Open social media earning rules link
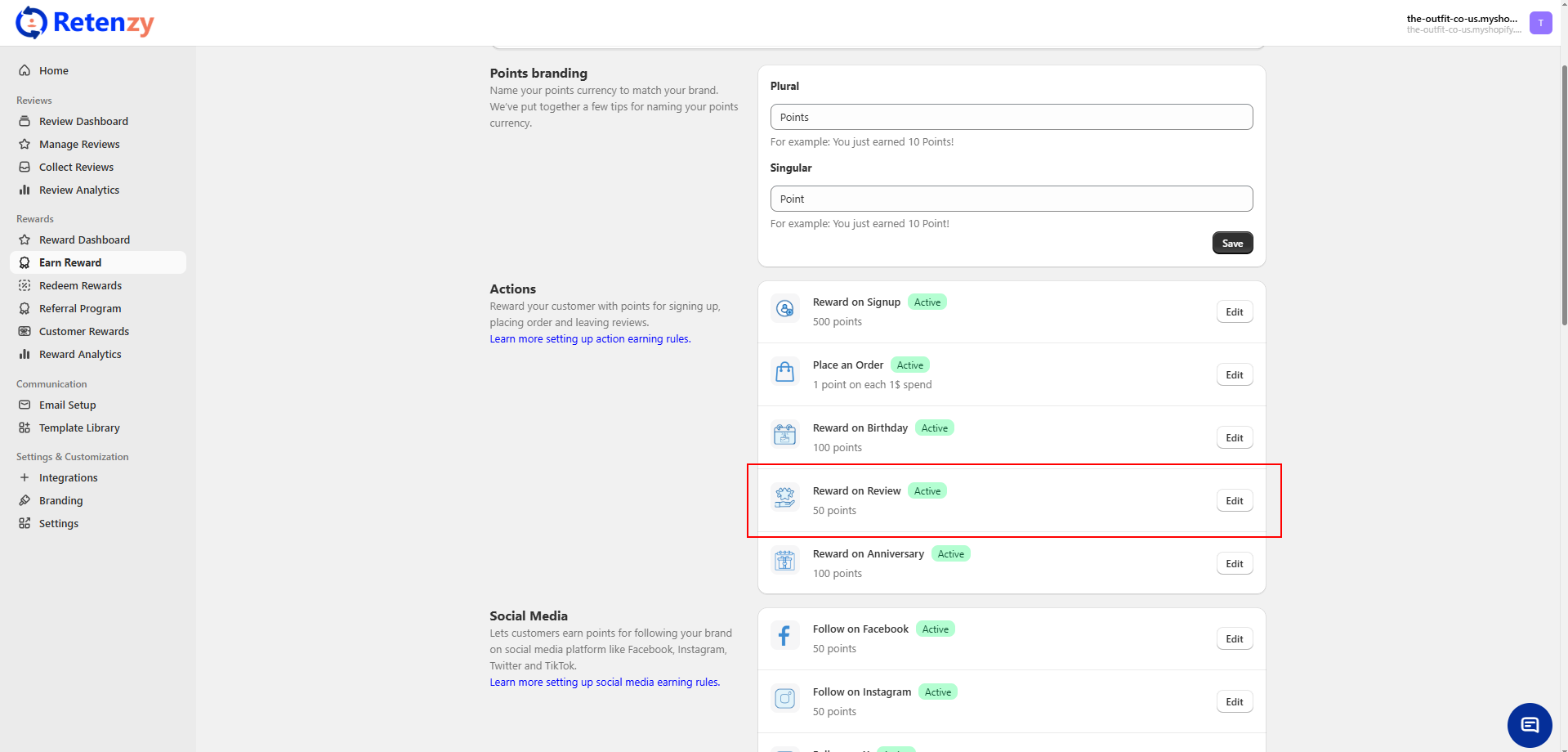Viewport: 1568px width, 752px height. coord(605,683)
